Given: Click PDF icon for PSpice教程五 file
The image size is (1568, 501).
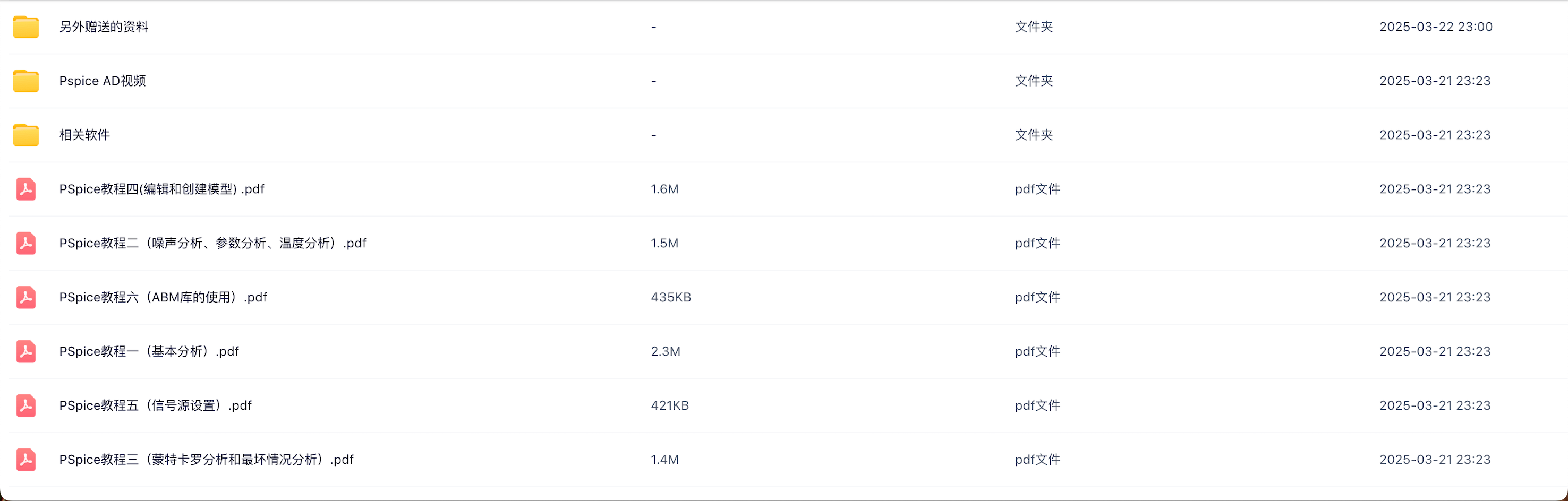Looking at the screenshot, I should [25, 405].
